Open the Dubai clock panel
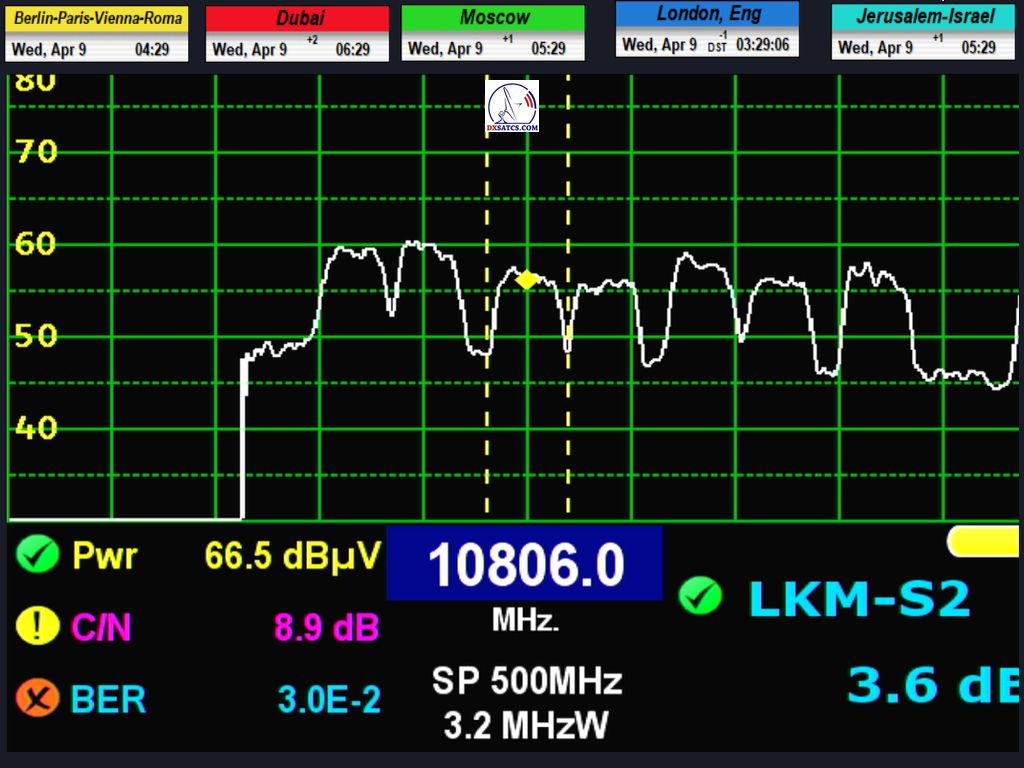Screen dimensions: 1024x768 click(x=297, y=33)
